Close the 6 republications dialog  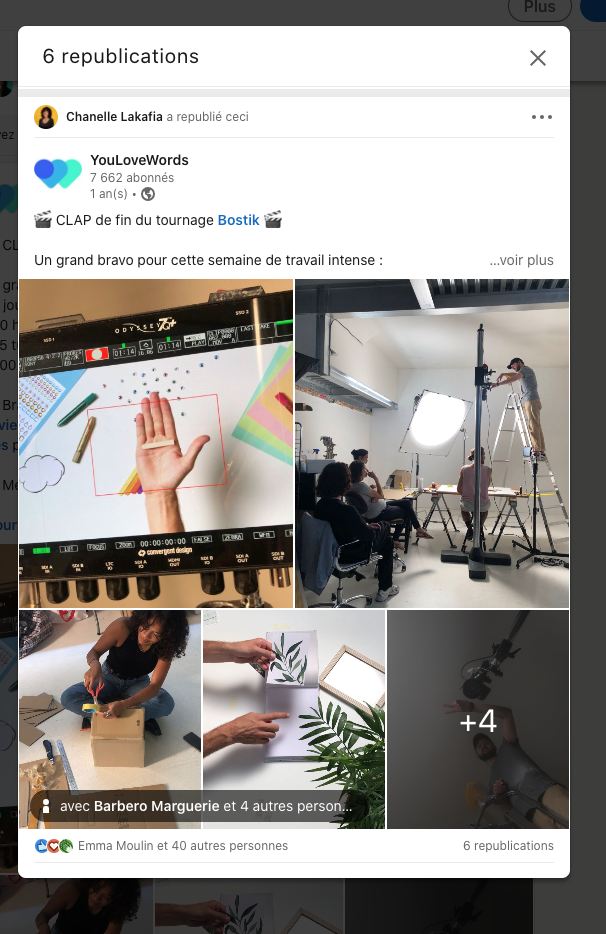coord(537,58)
